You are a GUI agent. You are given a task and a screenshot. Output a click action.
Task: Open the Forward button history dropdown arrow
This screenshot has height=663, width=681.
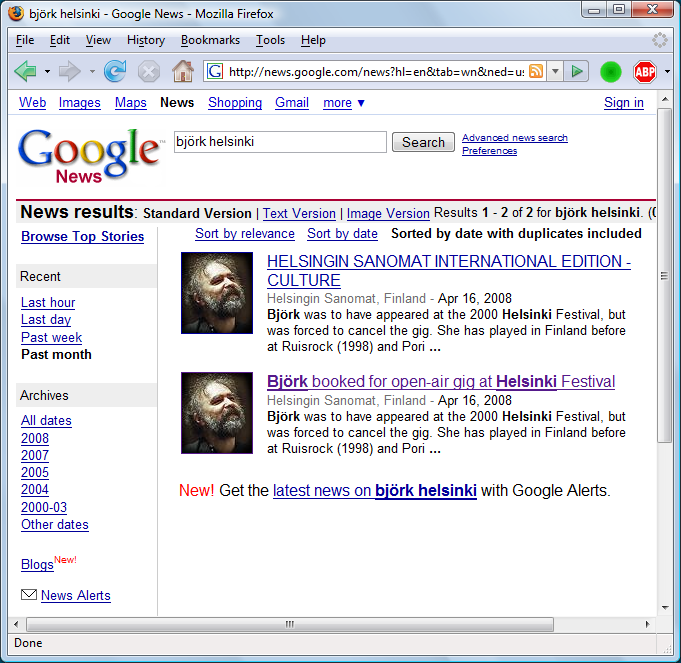(x=92, y=72)
